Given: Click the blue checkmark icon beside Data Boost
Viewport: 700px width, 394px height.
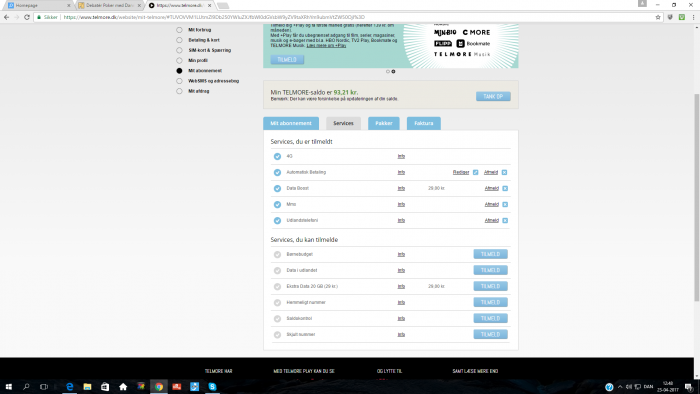Looking at the screenshot, I should pos(277,188).
